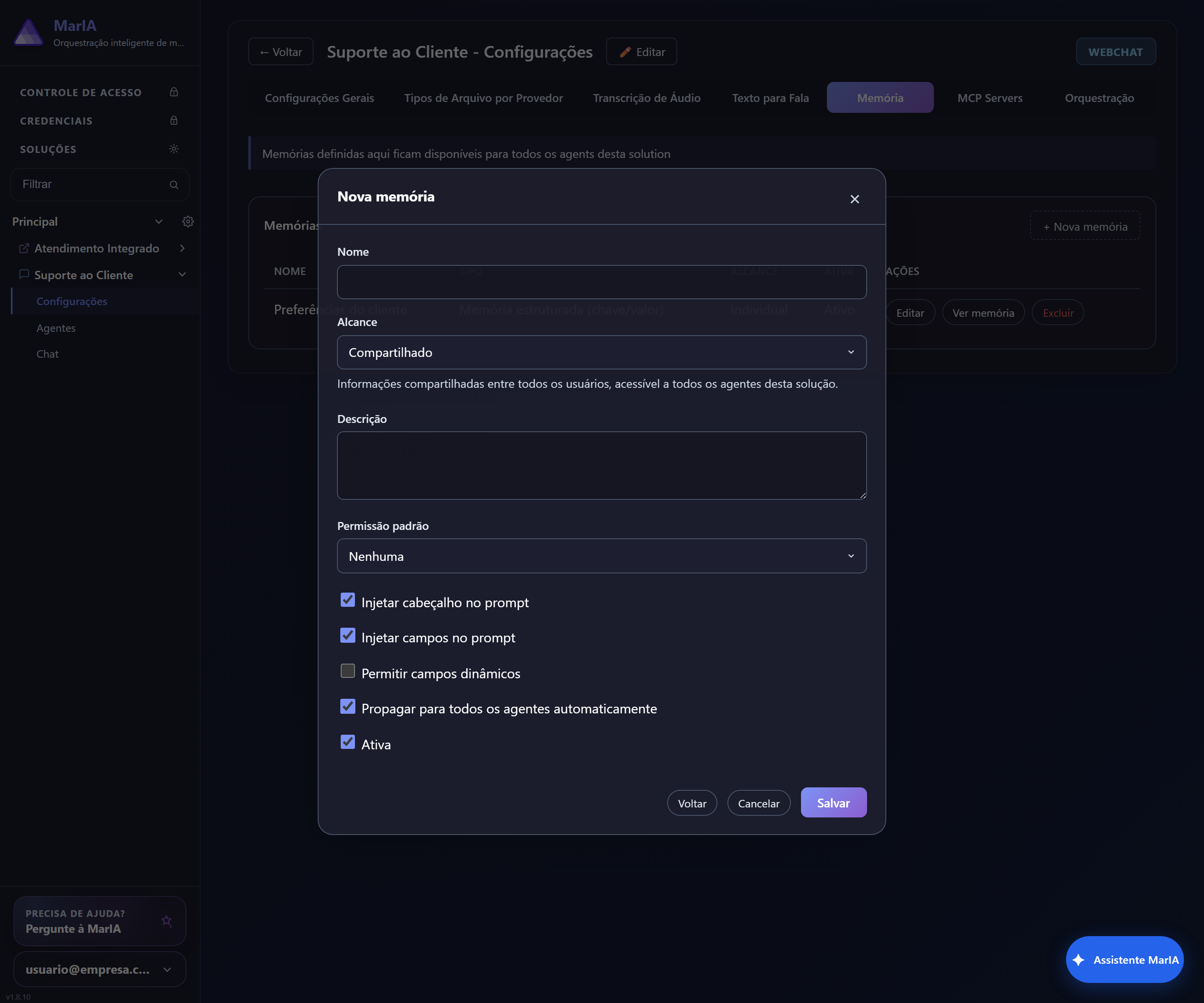Expand Atendimento Integrado chevron
Screen dimensions: 1204x1003
tap(182, 248)
